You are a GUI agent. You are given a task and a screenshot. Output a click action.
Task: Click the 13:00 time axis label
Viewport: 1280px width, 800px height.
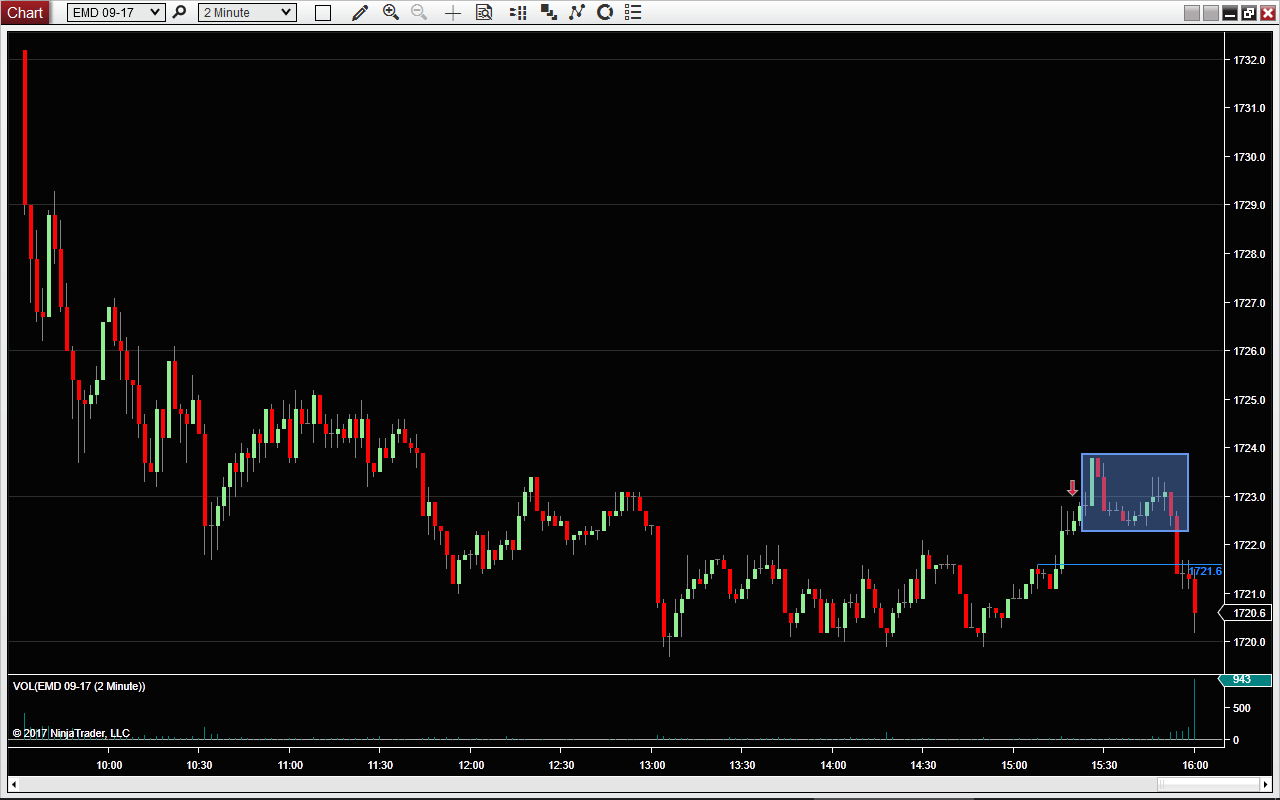[652, 765]
